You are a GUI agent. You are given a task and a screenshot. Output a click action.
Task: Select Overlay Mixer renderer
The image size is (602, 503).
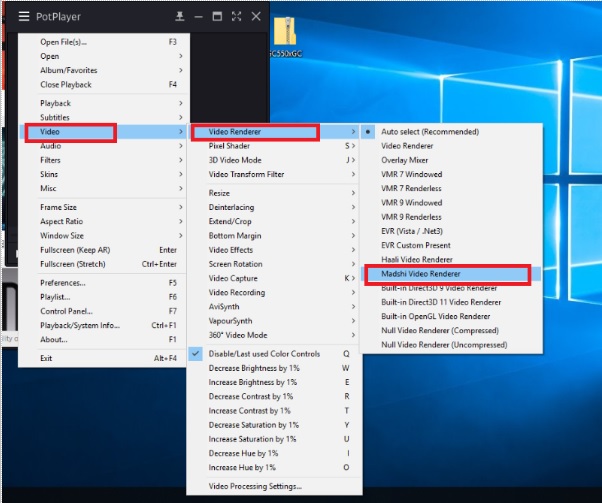point(451,160)
